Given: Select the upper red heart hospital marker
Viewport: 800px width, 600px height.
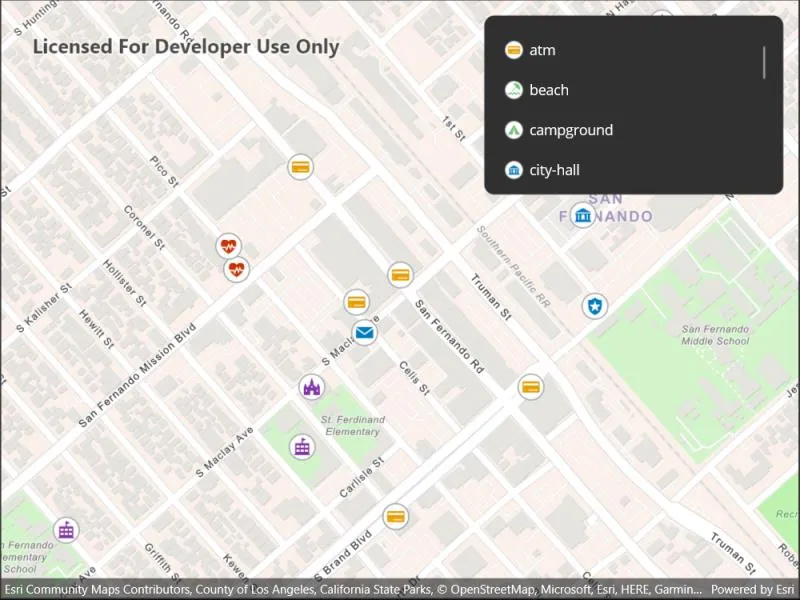Looking at the screenshot, I should click(228, 246).
